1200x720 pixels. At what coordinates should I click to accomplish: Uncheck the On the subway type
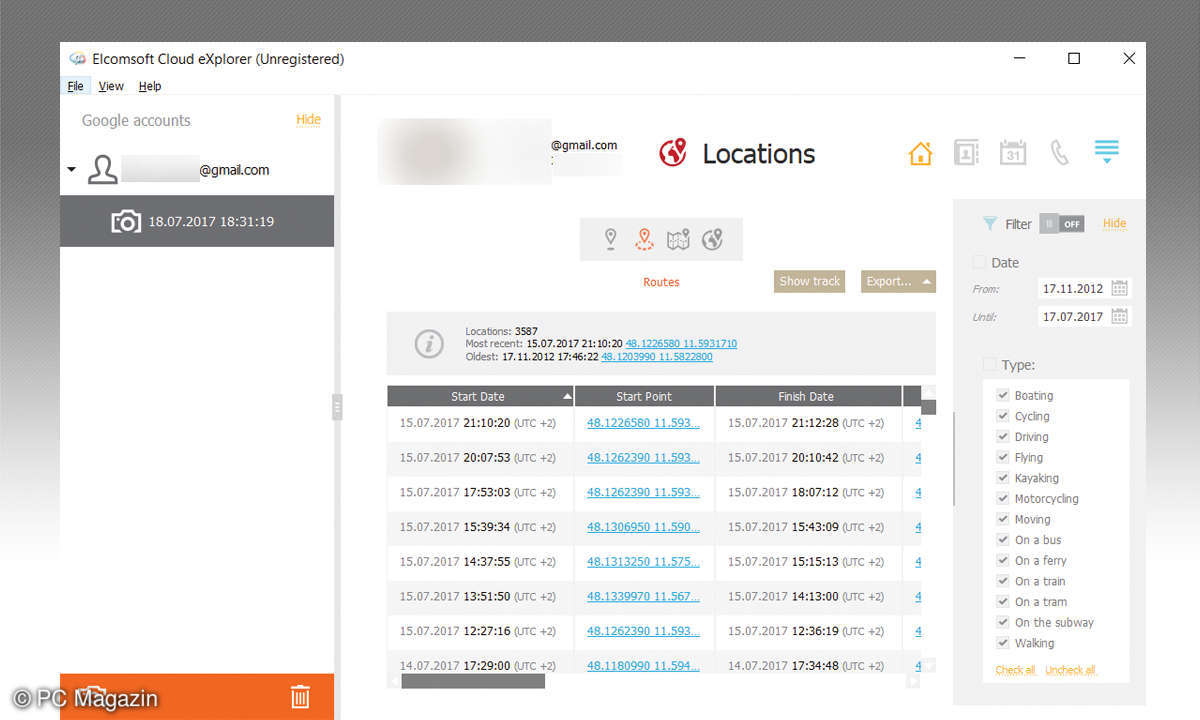click(1002, 622)
